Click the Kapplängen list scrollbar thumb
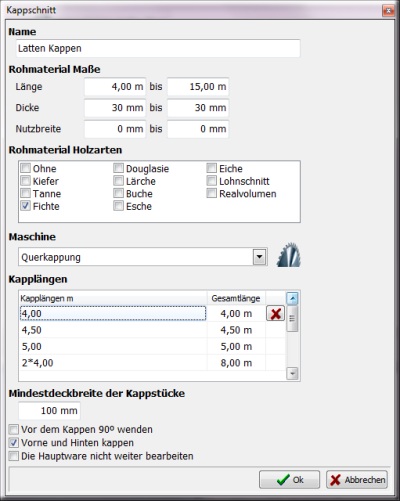 292,319
